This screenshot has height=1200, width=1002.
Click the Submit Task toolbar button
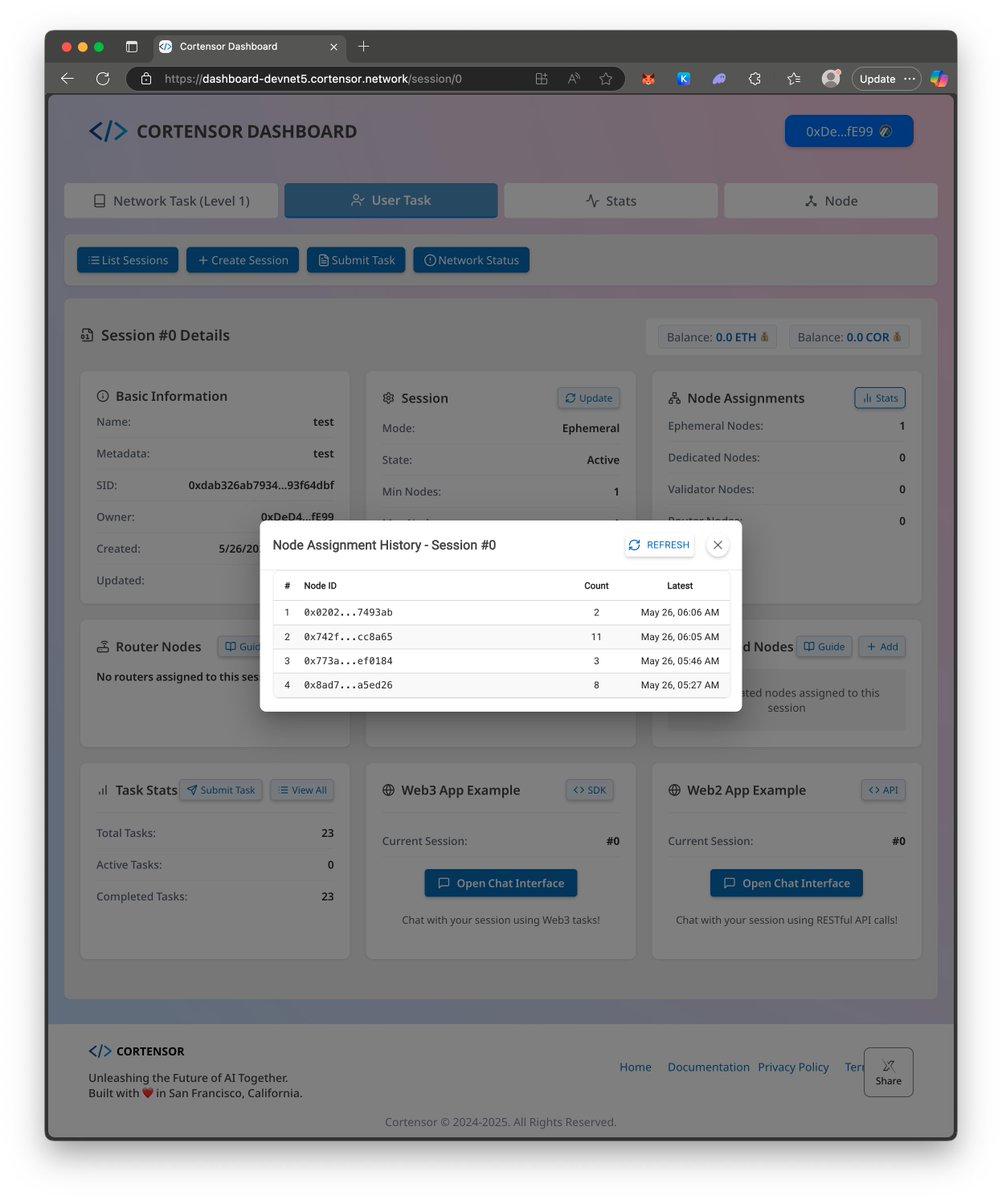coord(356,260)
